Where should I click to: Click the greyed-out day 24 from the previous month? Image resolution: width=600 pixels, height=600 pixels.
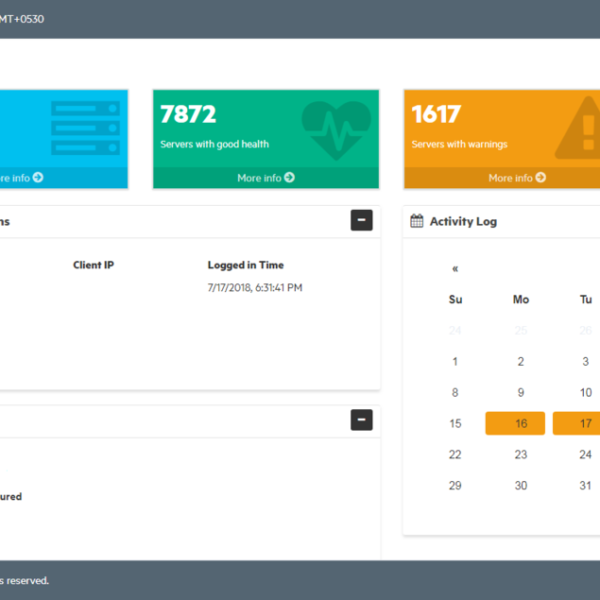point(455,331)
